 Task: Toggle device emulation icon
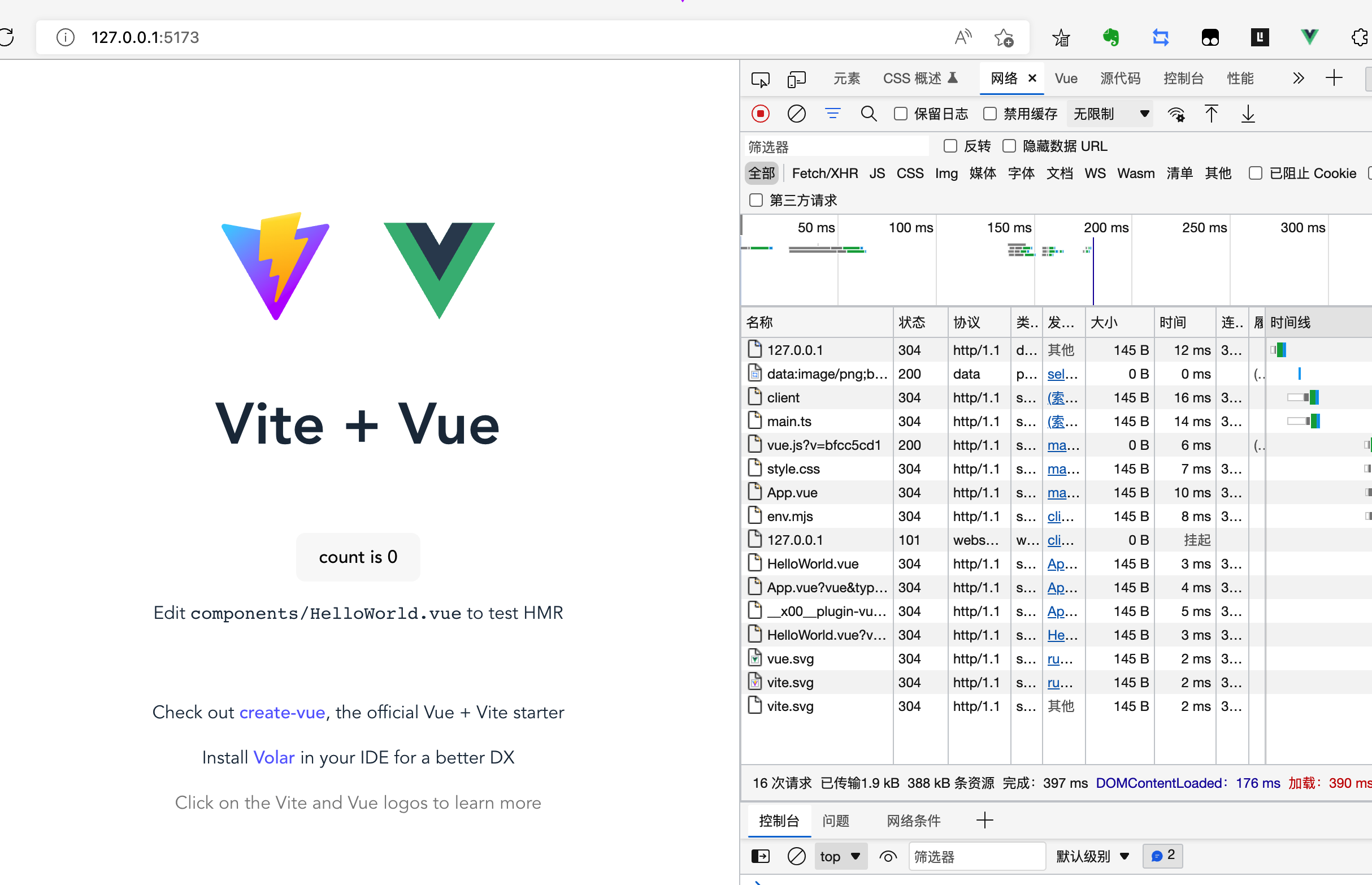click(796, 79)
